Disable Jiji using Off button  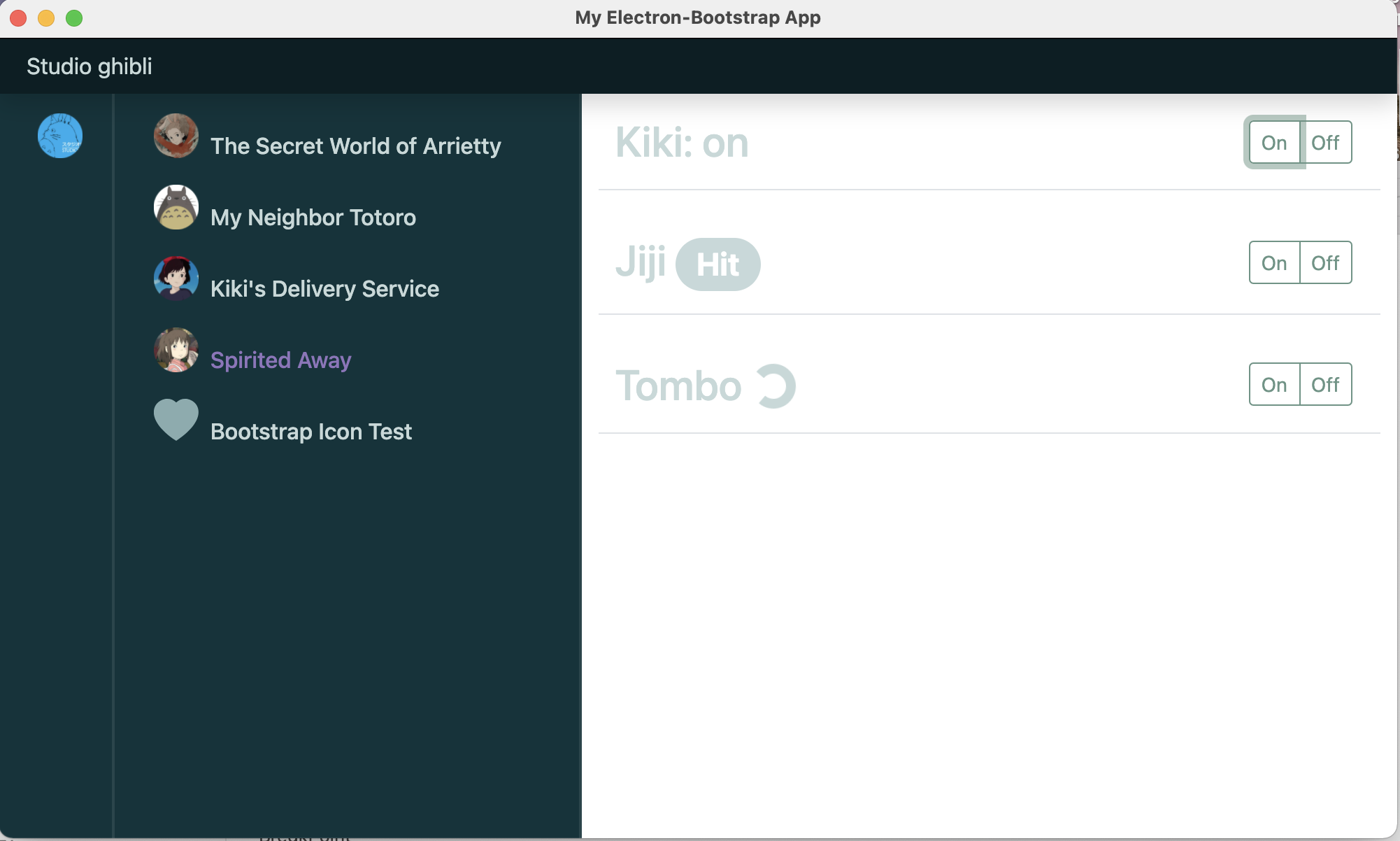(1325, 263)
